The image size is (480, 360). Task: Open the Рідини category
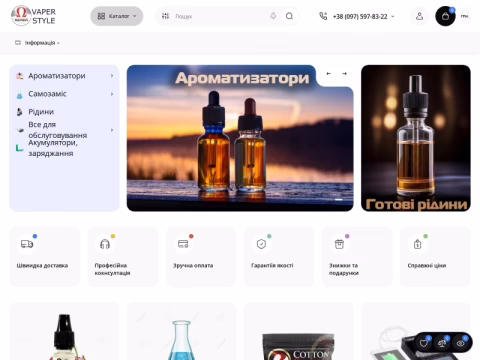coord(41,112)
